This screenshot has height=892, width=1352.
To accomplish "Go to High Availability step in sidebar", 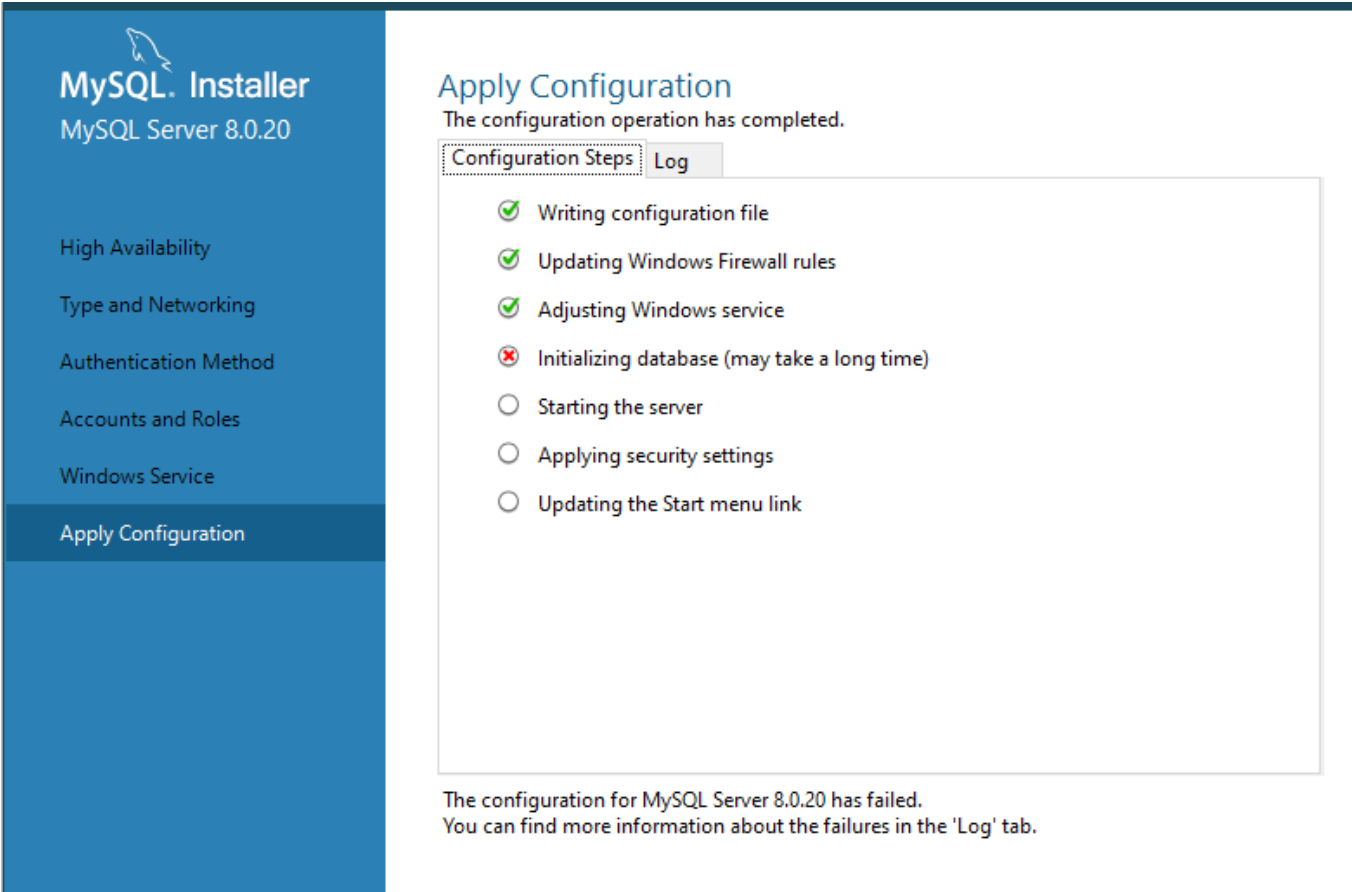I will point(135,248).
